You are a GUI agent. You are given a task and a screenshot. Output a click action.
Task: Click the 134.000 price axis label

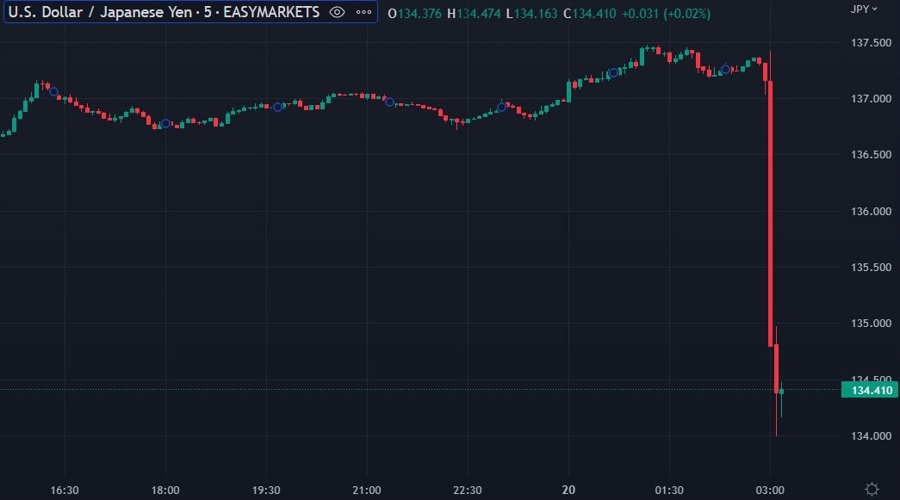point(871,436)
